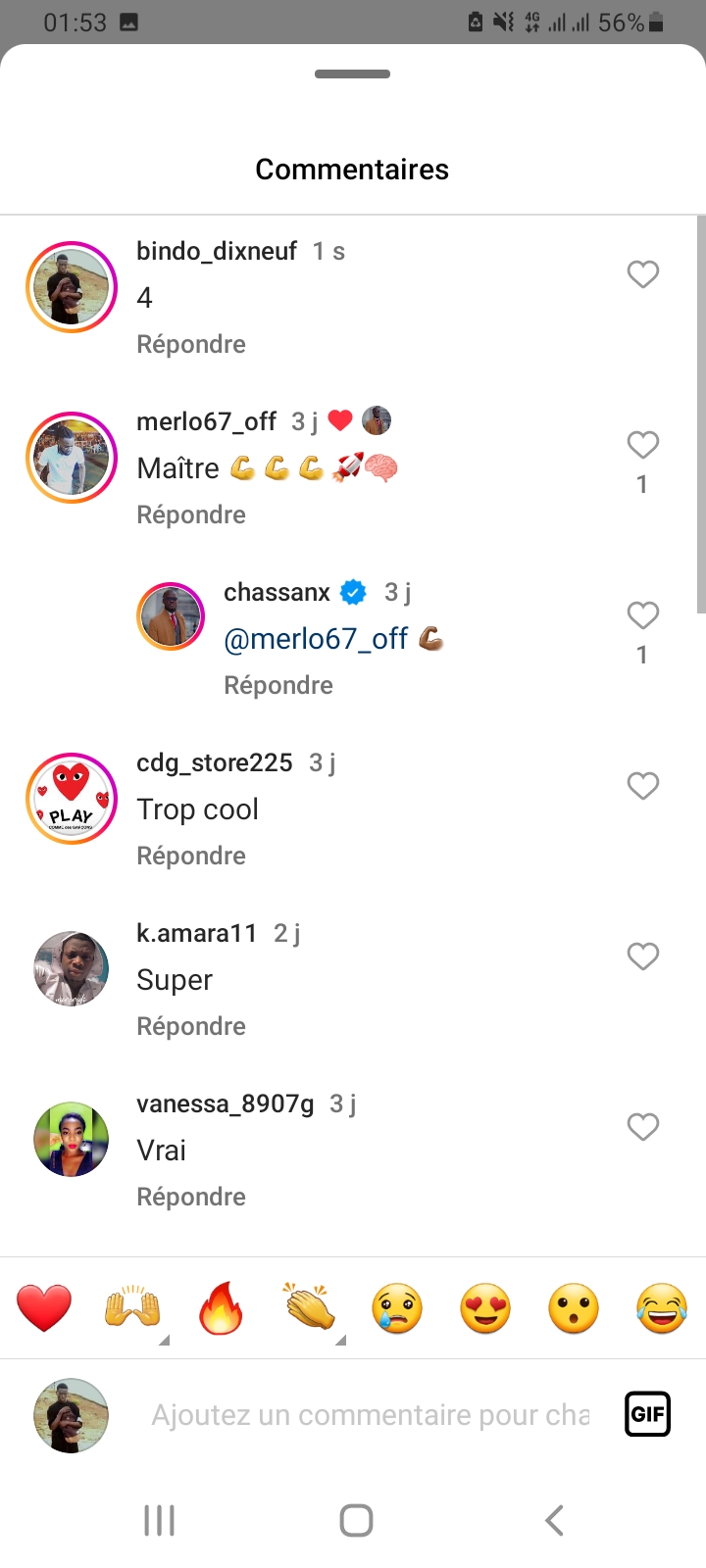Like bindo_dixneuf's comment with heart
Screen dimensions: 706x1568
pyautogui.click(x=642, y=274)
